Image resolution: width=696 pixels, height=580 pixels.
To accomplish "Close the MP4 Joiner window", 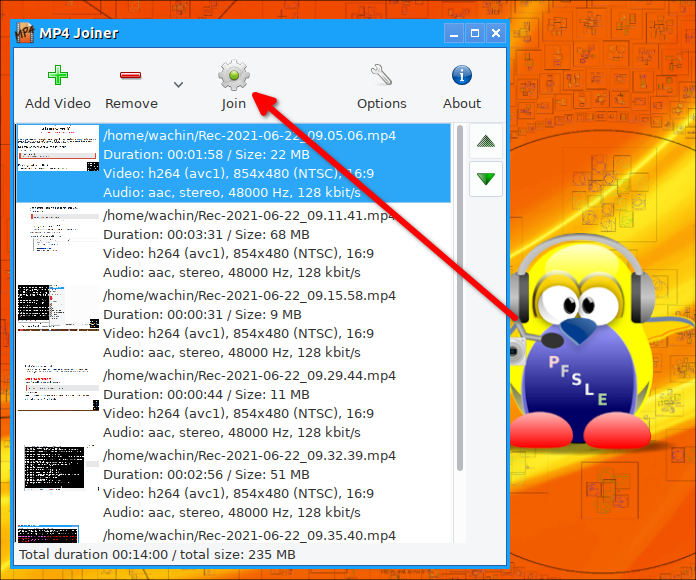I will pyautogui.click(x=496, y=33).
